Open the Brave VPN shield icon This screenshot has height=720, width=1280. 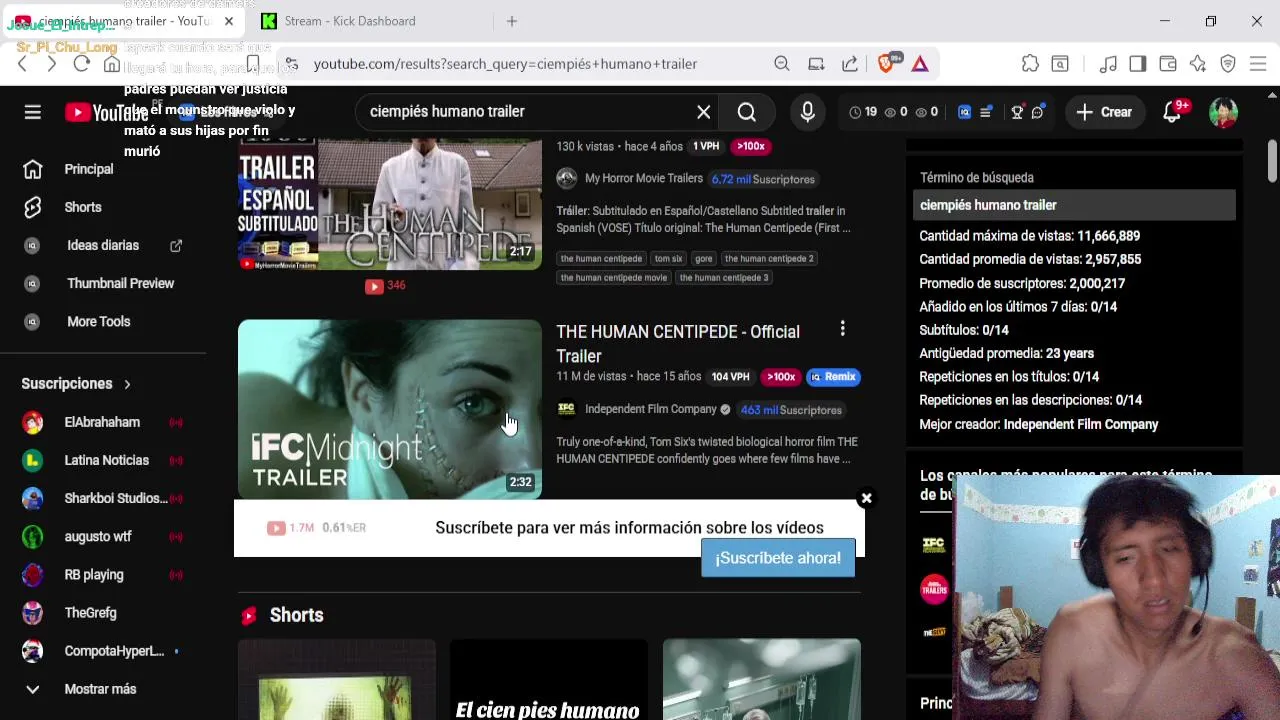(1228, 64)
